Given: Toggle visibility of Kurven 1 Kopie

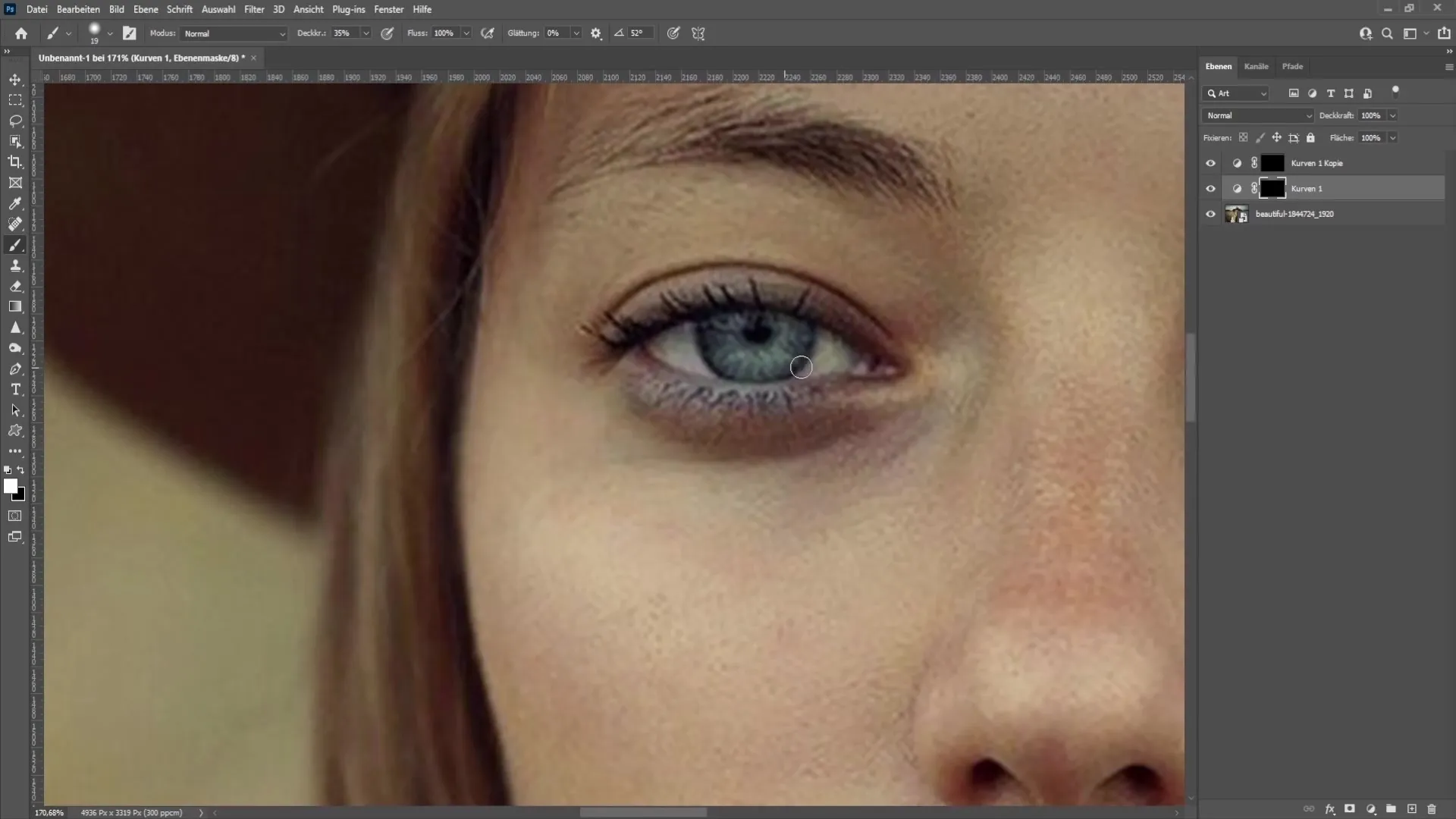Looking at the screenshot, I should [x=1211, y=163].
